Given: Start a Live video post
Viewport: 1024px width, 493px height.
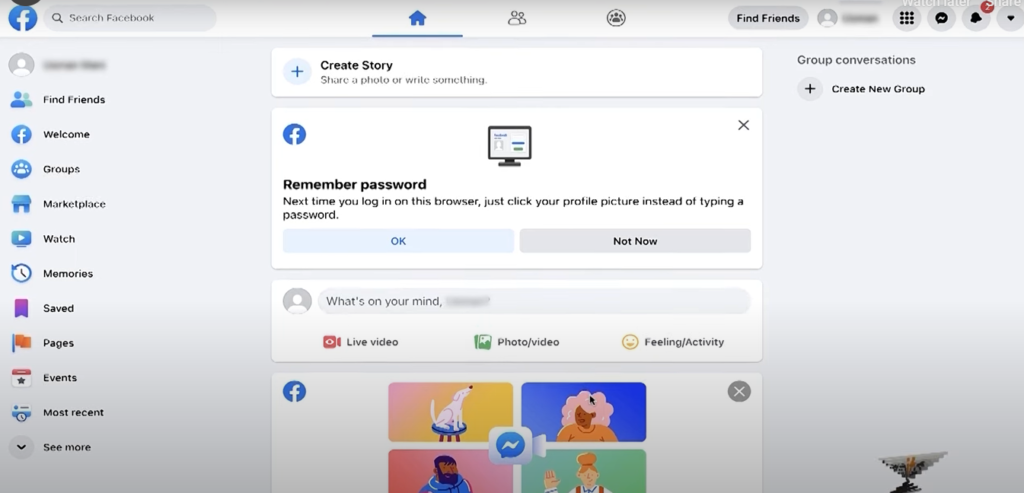Looking at the screenshot, I should point(360,342).
